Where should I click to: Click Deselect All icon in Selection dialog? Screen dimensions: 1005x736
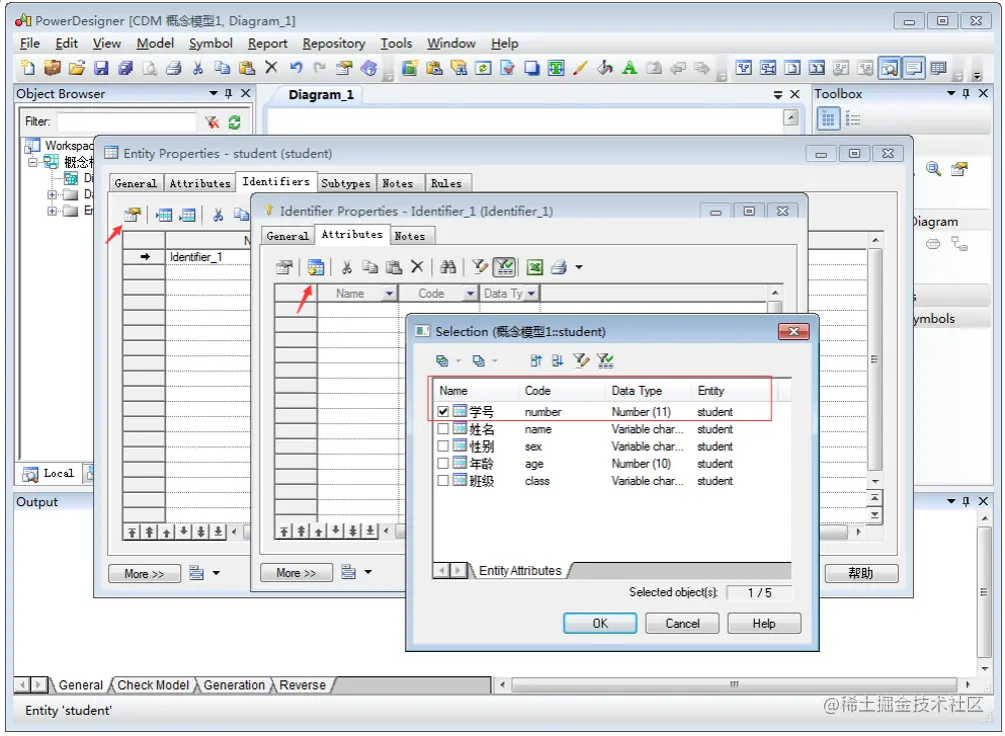click(x=479, y=360)
